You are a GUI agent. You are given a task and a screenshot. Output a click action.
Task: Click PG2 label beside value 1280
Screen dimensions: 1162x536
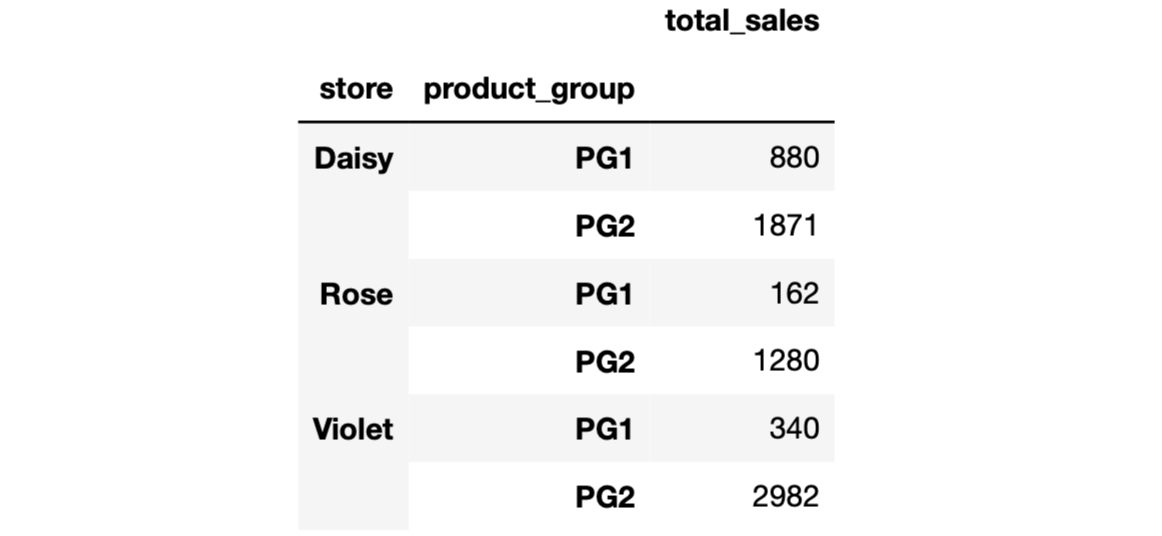click(x=604, y=362)
